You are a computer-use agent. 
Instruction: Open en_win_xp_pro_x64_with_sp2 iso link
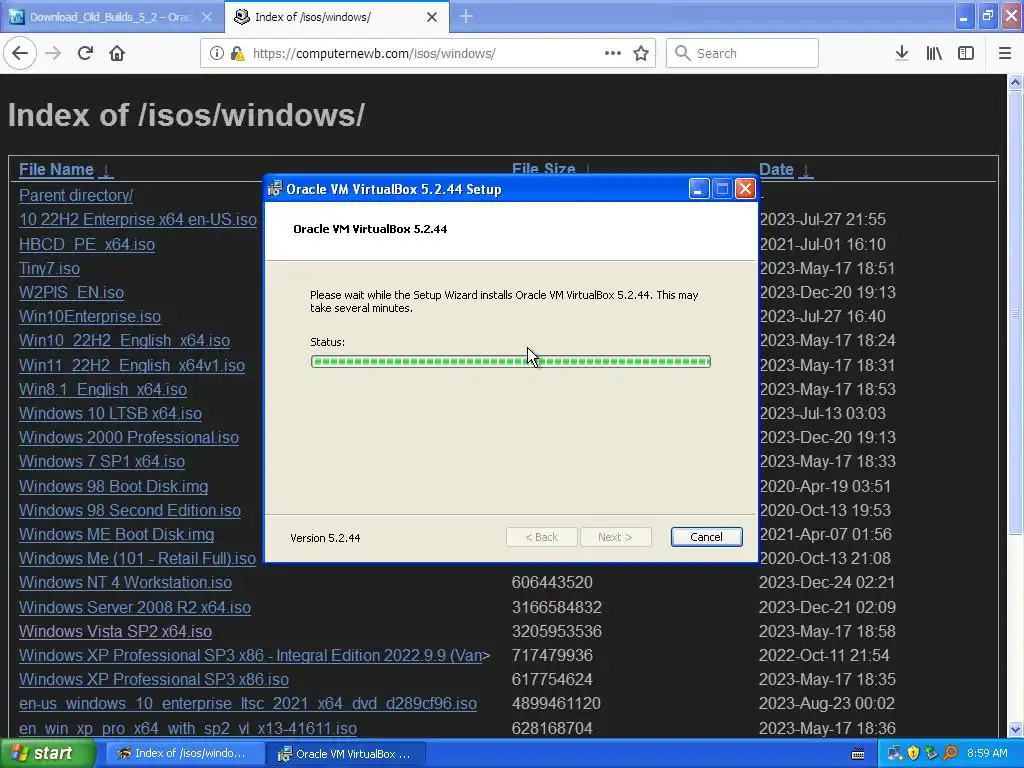tap(188, 728)
